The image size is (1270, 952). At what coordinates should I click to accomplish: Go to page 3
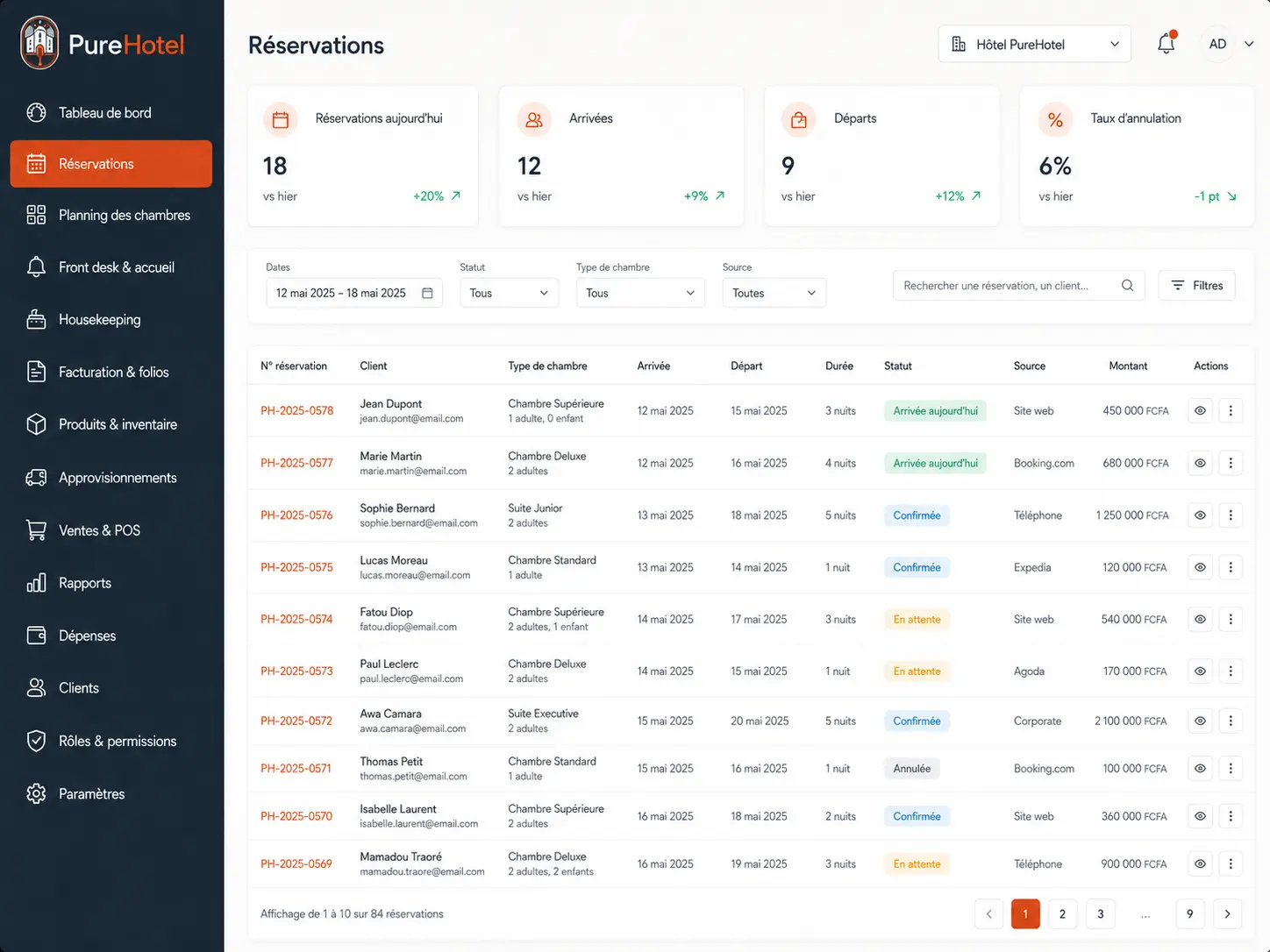pyautogui.click(x=1101, y=913)
